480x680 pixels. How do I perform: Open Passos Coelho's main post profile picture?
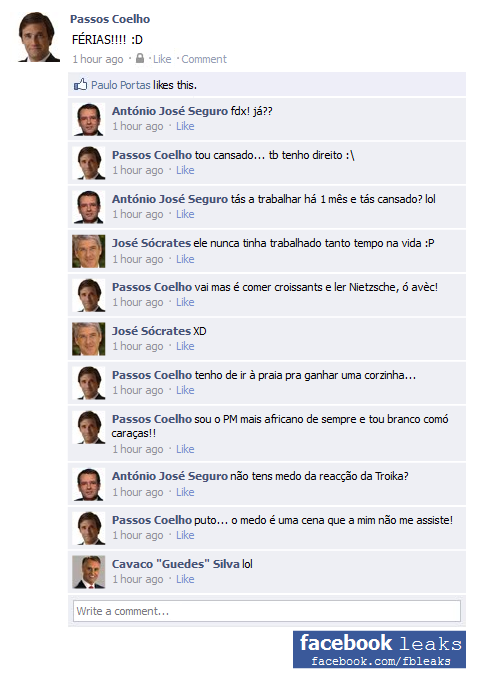[x=38, y=37]
